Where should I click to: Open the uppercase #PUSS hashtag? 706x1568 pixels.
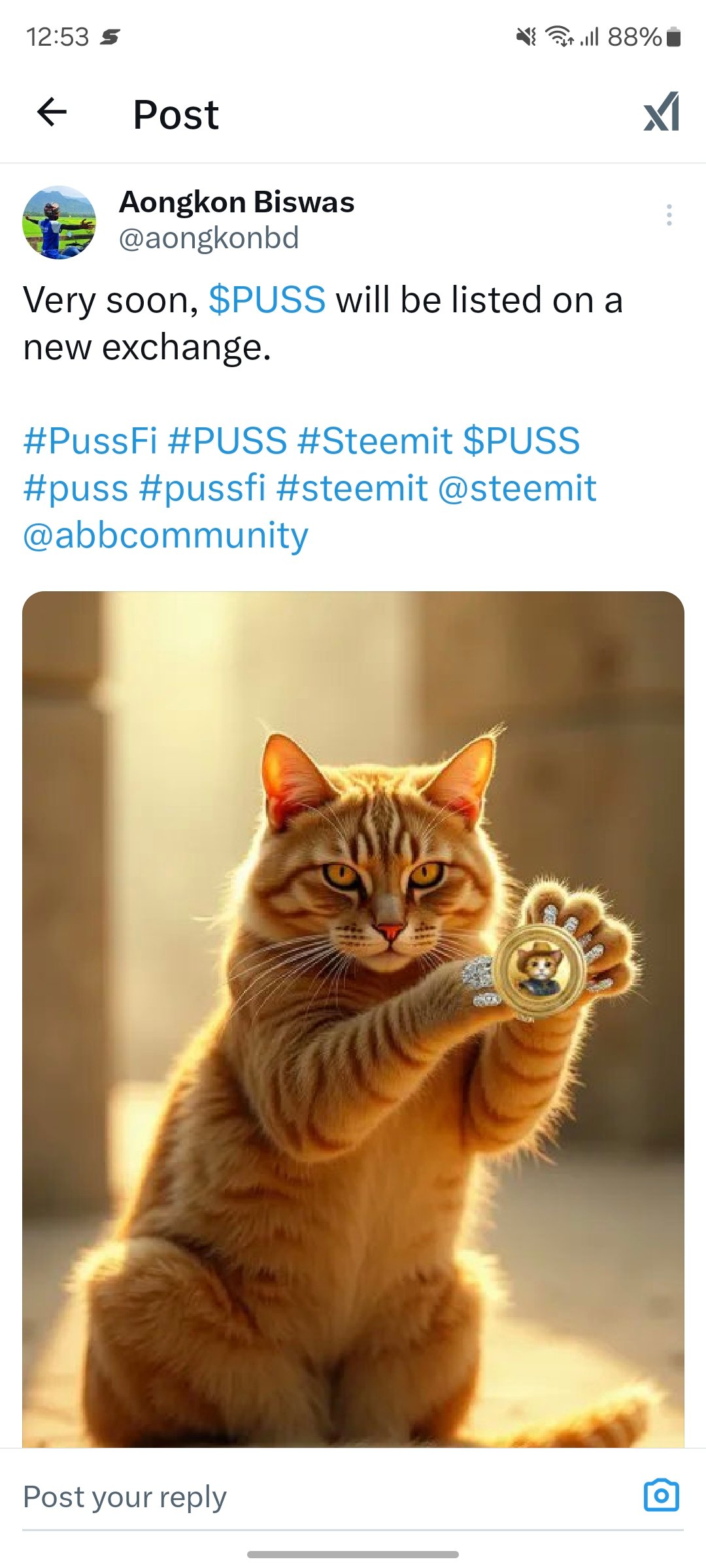pos(227,440)
